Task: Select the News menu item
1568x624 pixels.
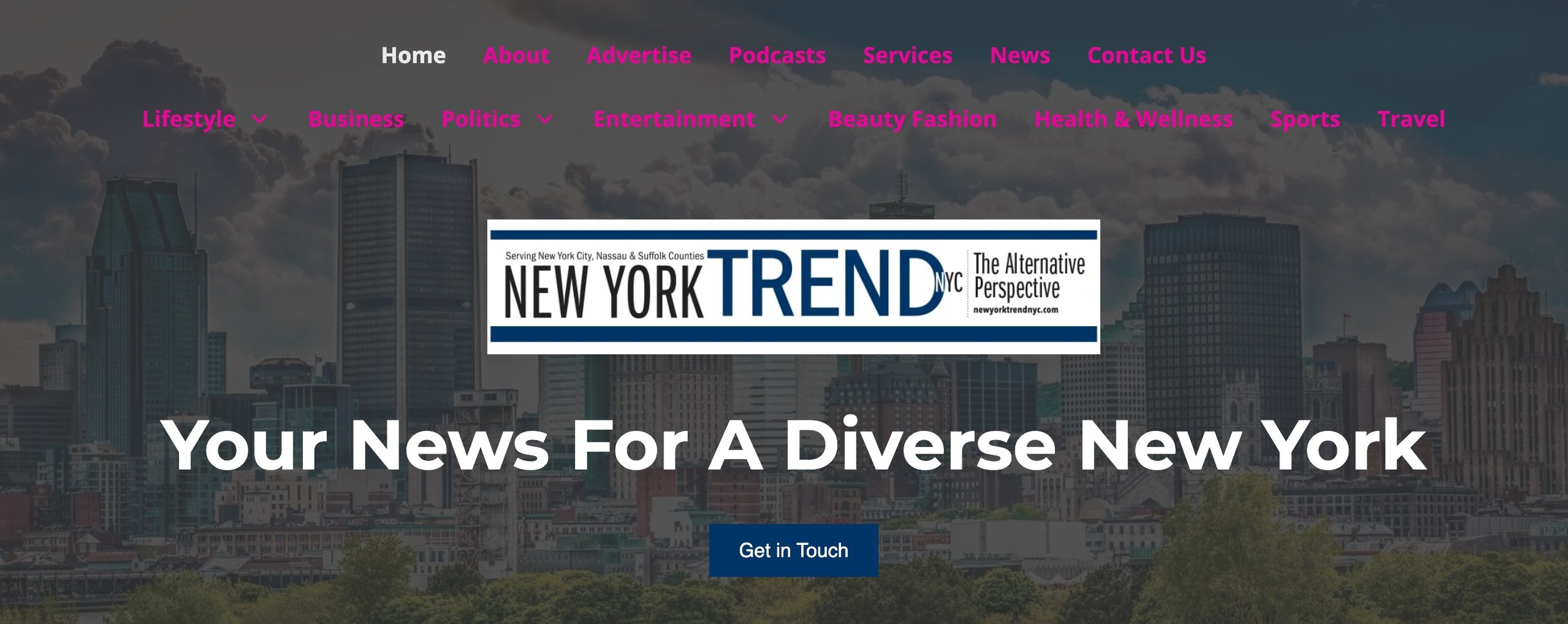Action: click(x=1020, y=55)
